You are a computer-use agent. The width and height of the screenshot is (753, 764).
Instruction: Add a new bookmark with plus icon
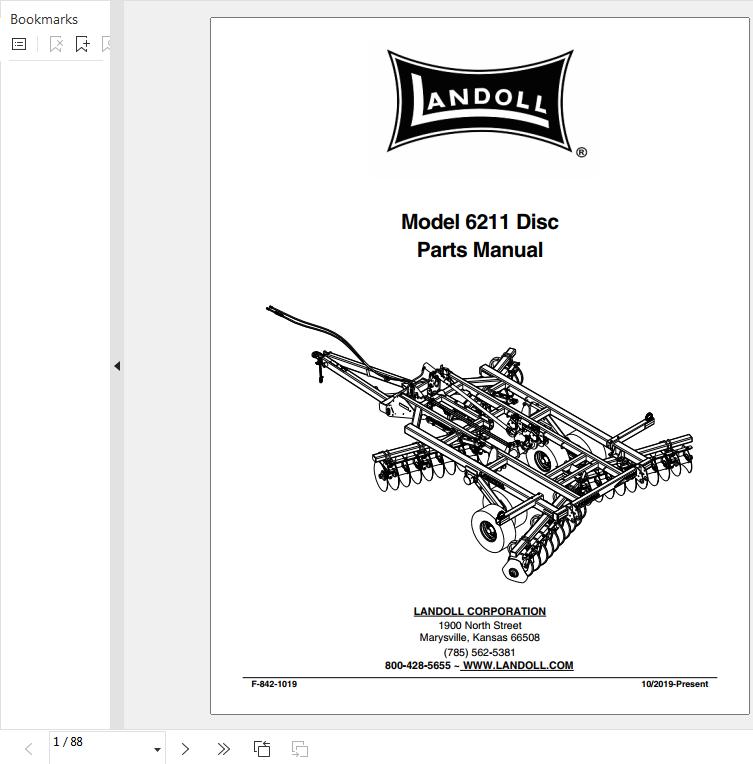pos(82,44)
